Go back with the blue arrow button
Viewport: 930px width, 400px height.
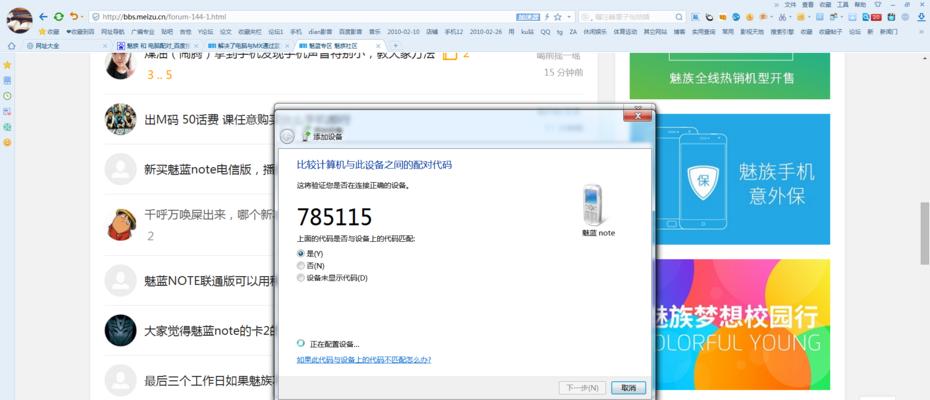tap(43, 17)
